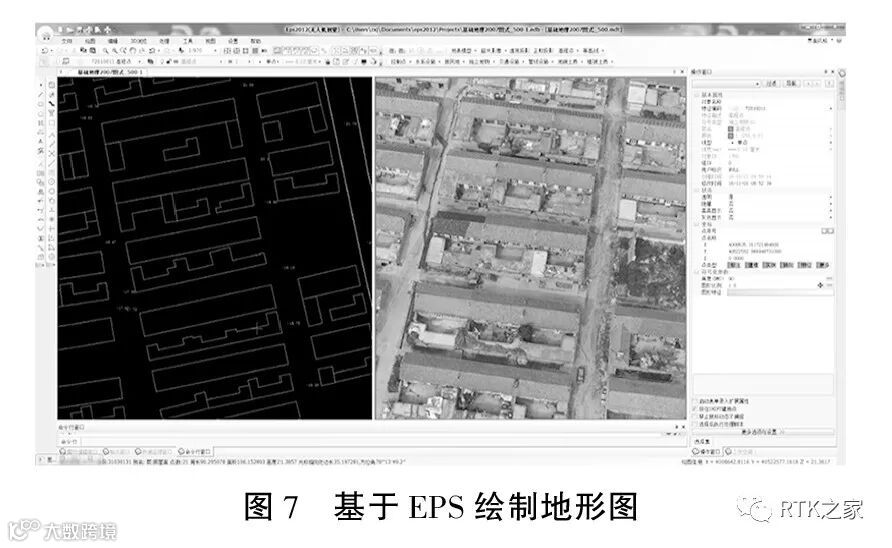Toggle the 启动表单录入扩展属性 checkbox
This screenshot has height=548, width=892.
695,402
